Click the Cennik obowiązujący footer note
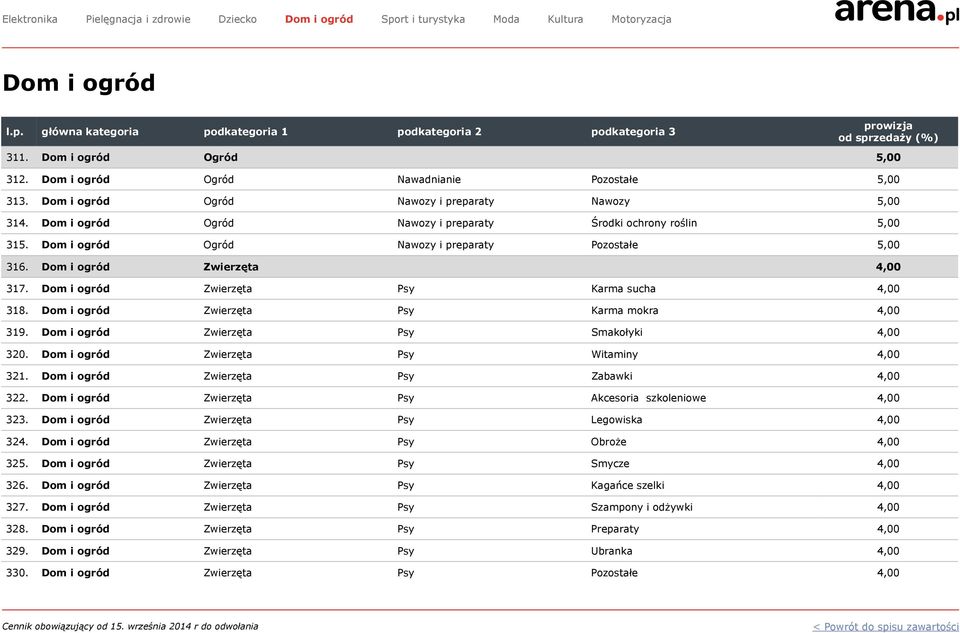The height and width of the screenshot is (633, 960). click(130, 626)
